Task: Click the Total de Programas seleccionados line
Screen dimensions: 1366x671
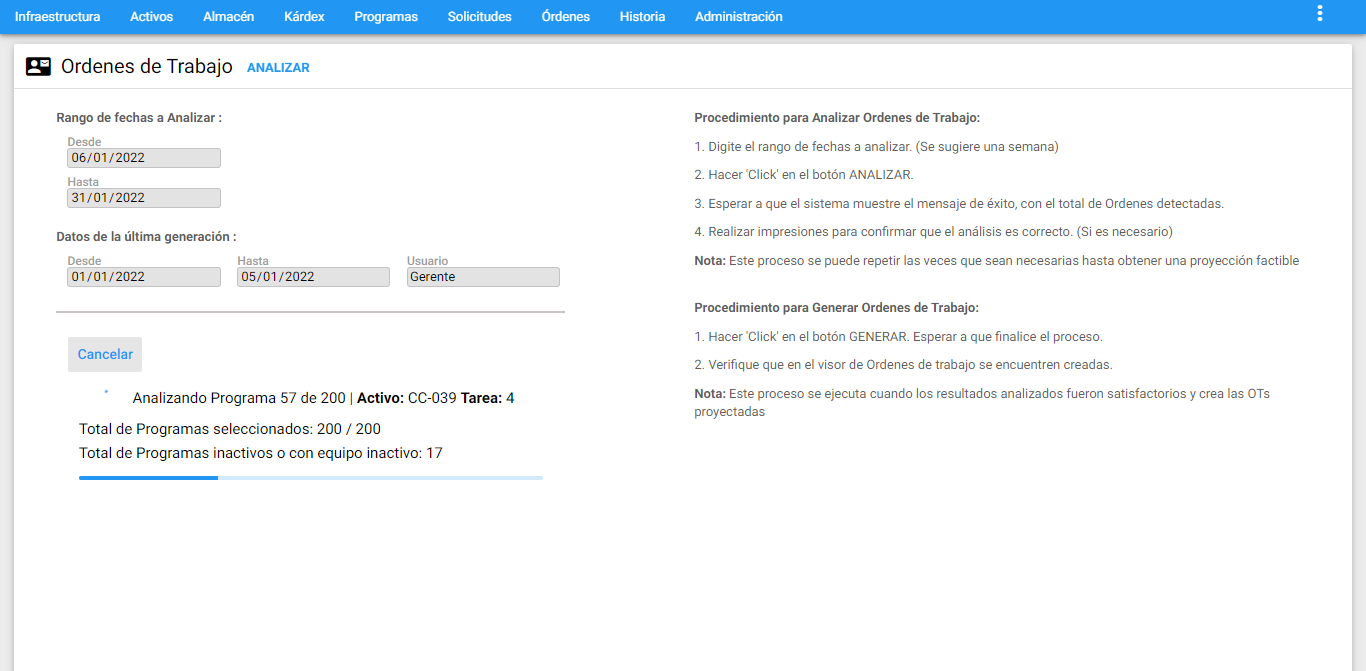Action: 230,429
